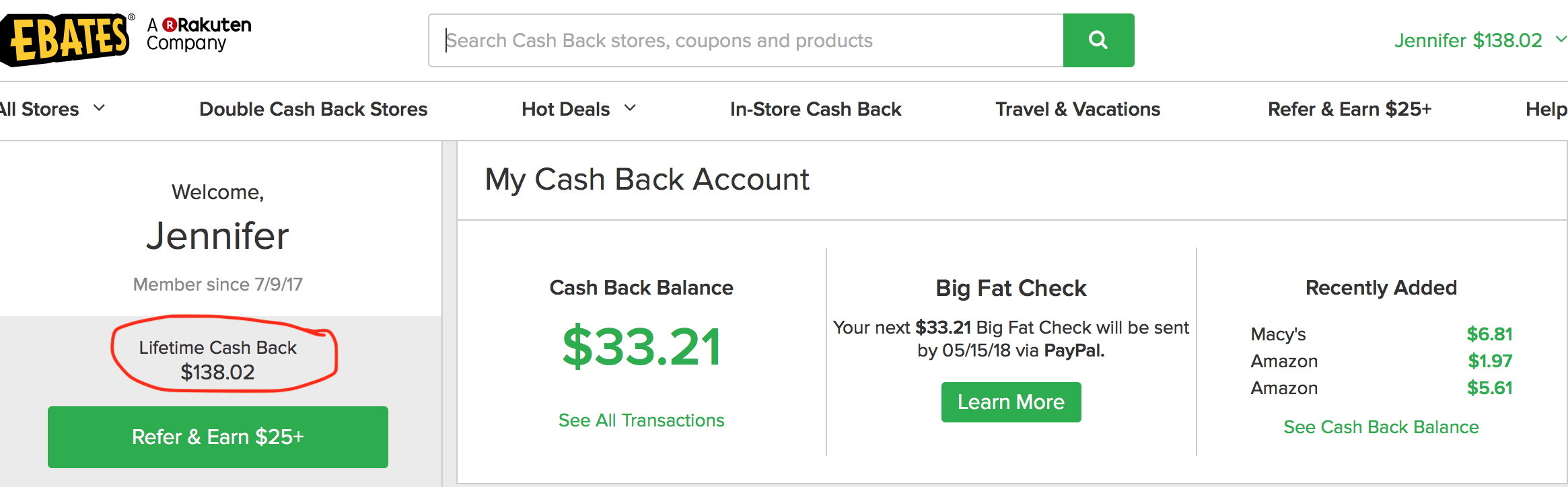1568x487 pixels.
Task: Follow the See Cash Back Balance link
Action: coord(1381,427)
